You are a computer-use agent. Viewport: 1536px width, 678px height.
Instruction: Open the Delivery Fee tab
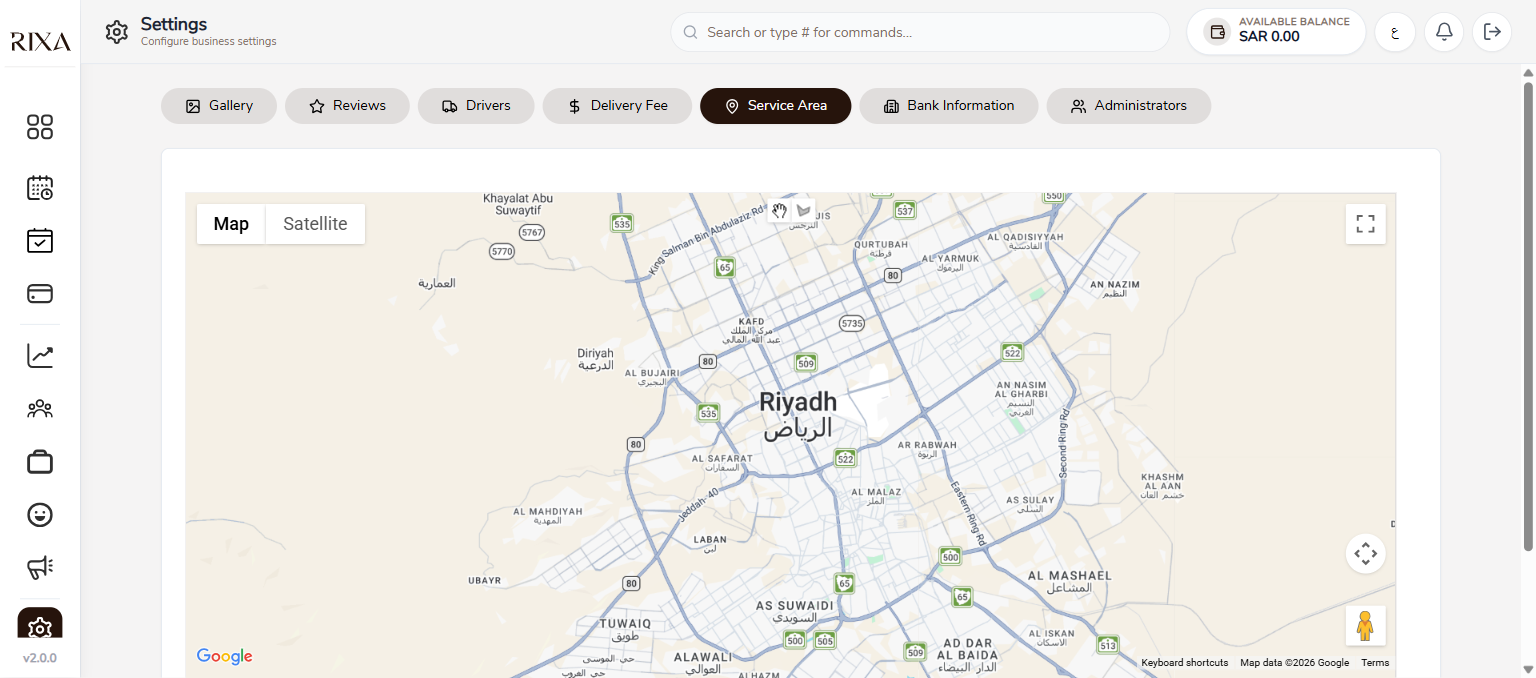click(617, 105)
